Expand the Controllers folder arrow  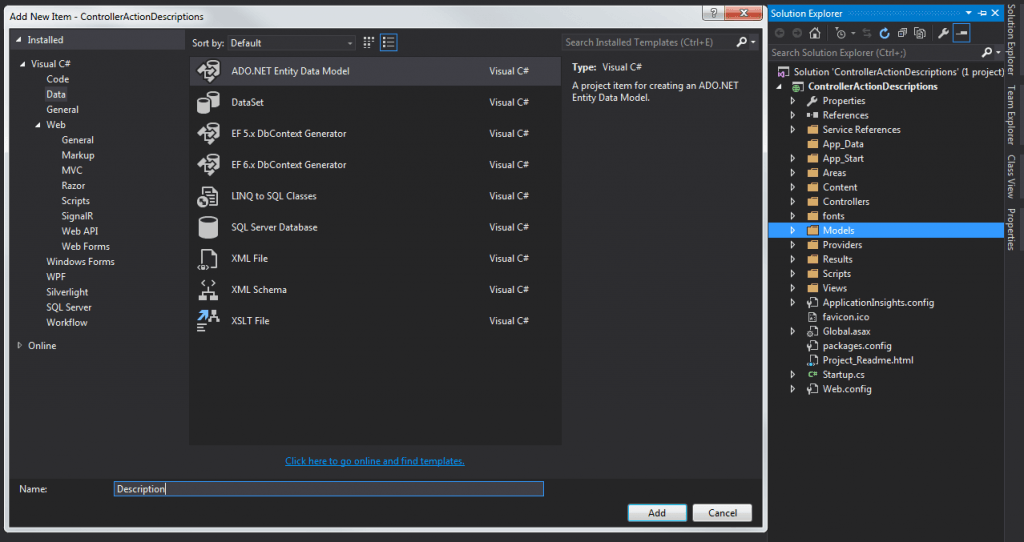point(793,202)
